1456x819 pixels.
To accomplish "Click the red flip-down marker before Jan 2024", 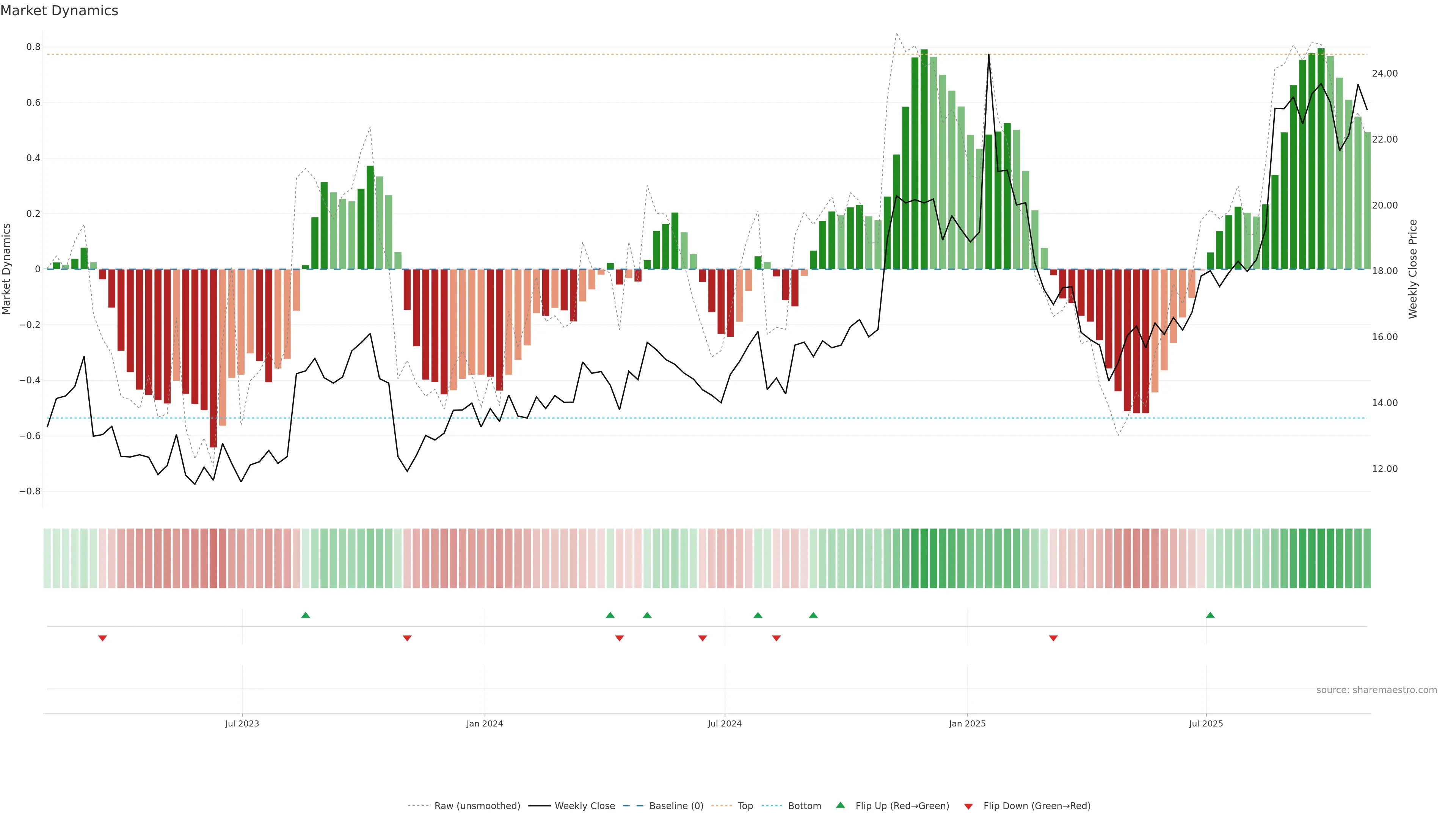I will point(407,638).
